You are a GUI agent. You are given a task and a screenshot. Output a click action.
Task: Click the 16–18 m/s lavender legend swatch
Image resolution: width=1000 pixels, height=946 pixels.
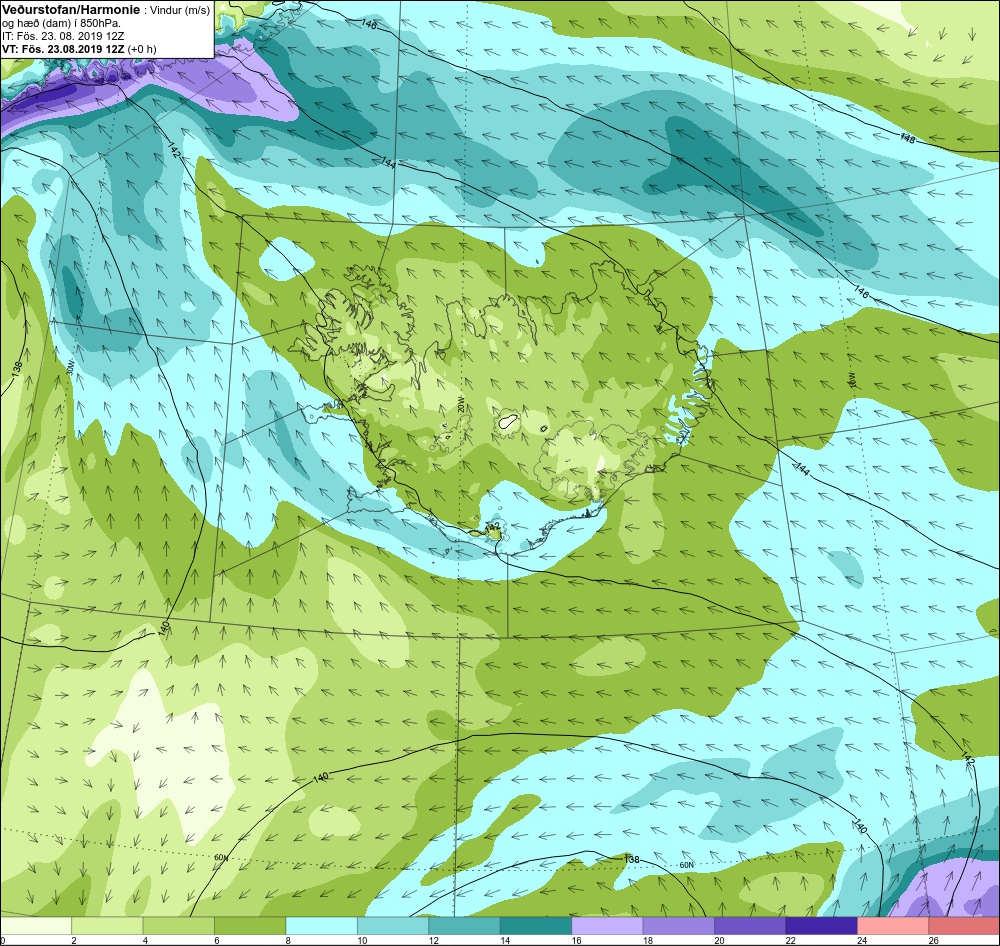tap(607, 925)
